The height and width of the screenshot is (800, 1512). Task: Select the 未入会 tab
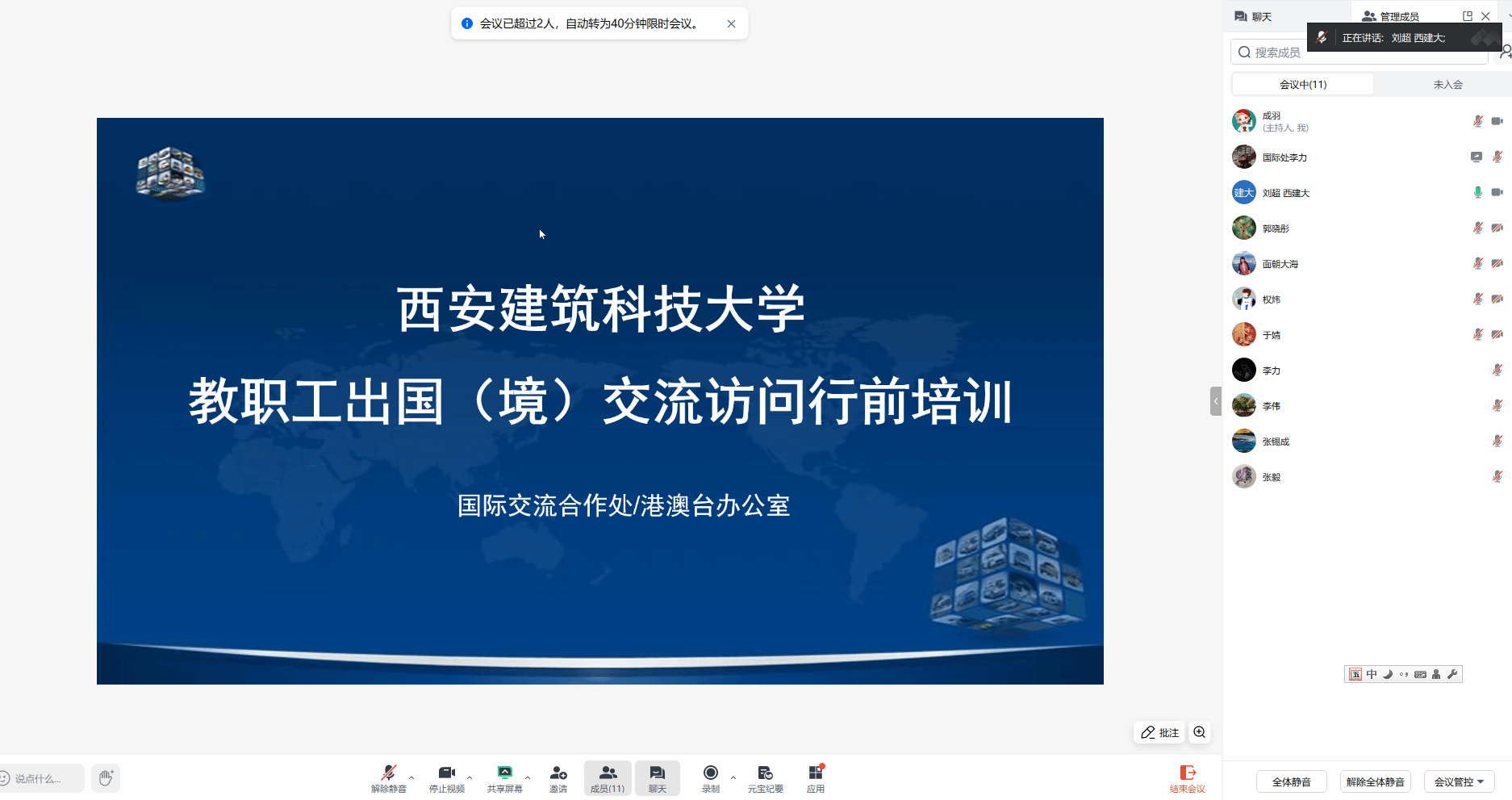(x=1447, y=84)
